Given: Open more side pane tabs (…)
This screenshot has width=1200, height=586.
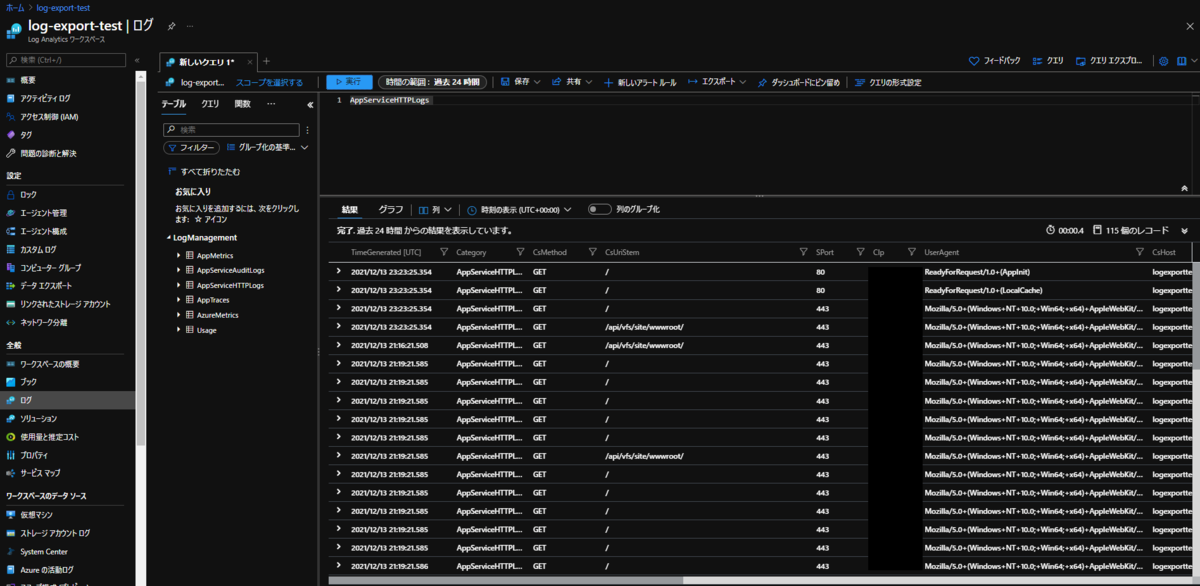Looking at the screenshot, I should [x=271, y=104].
